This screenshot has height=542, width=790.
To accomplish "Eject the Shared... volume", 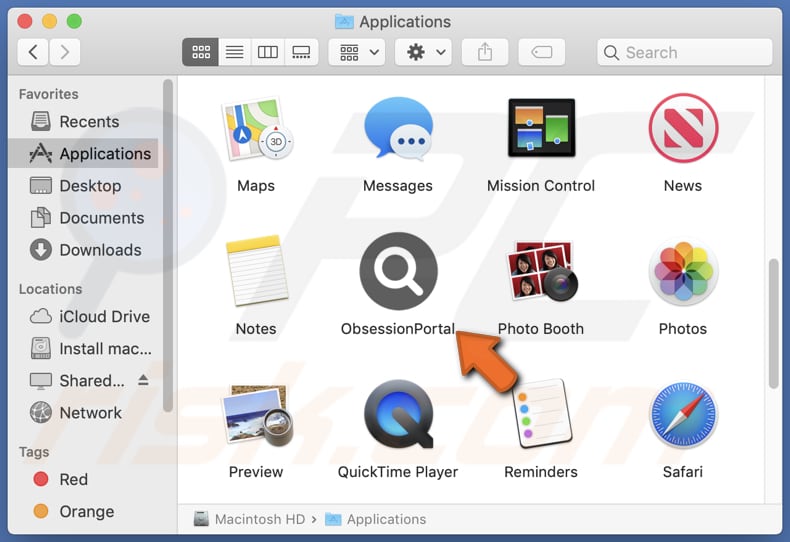I will tap(143, 380).
